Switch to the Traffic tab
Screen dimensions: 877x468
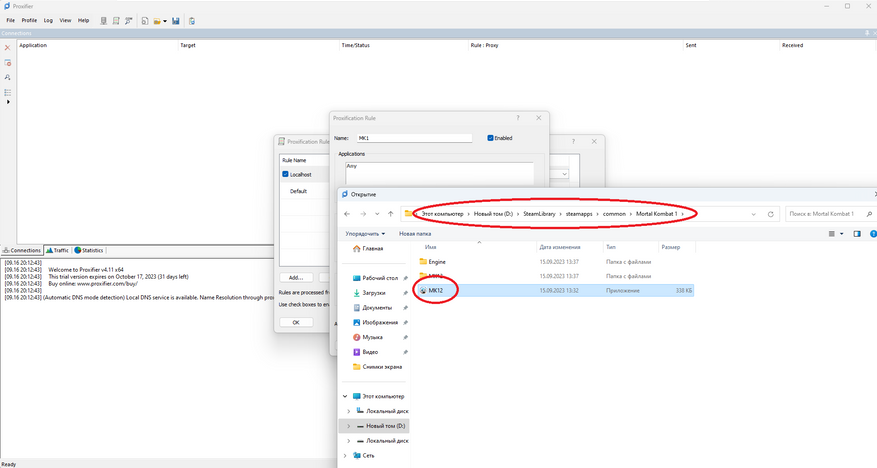tap(57, 250)
